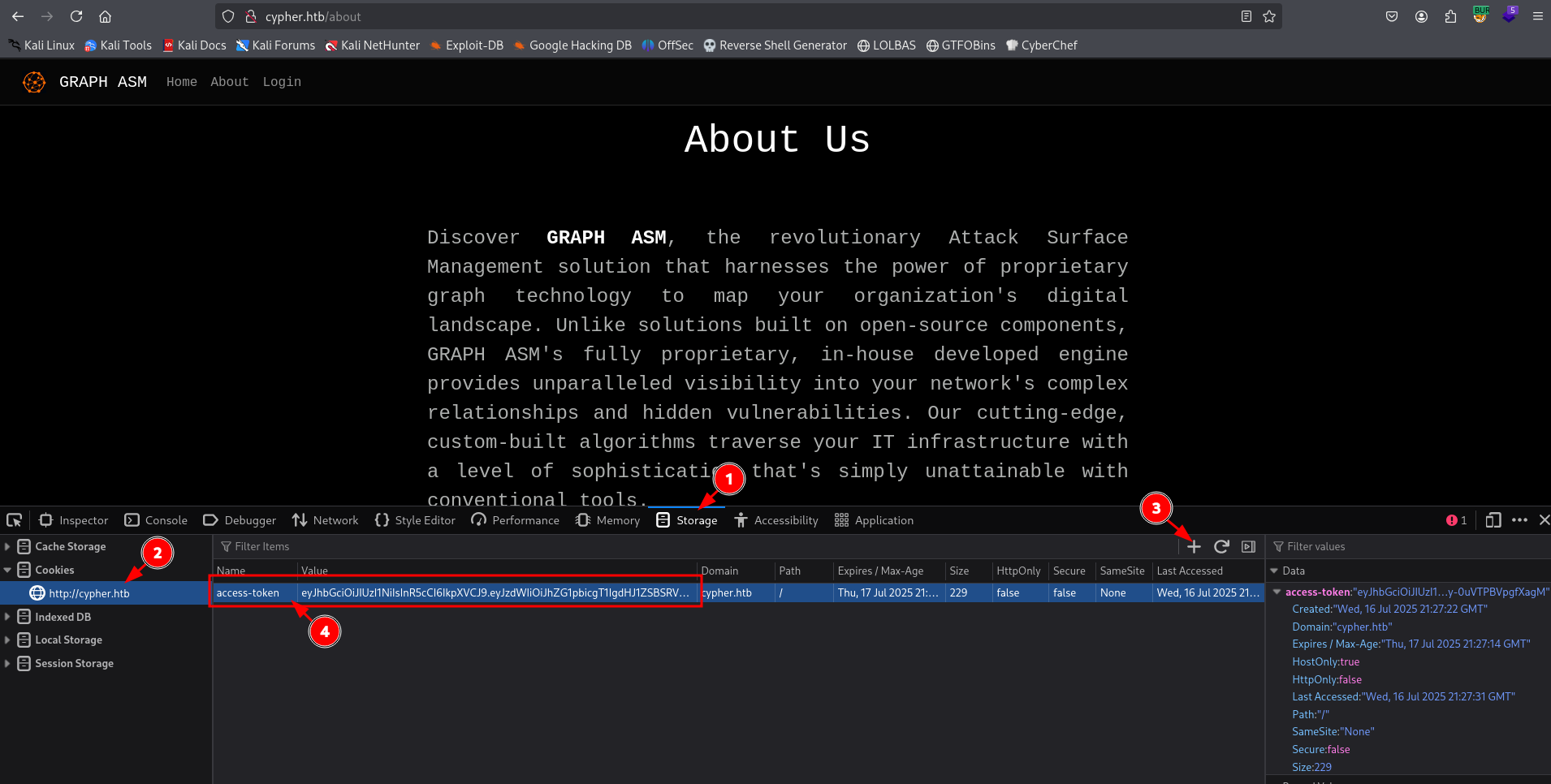Collapse the Data section in sidebar

pos(1275,571)
